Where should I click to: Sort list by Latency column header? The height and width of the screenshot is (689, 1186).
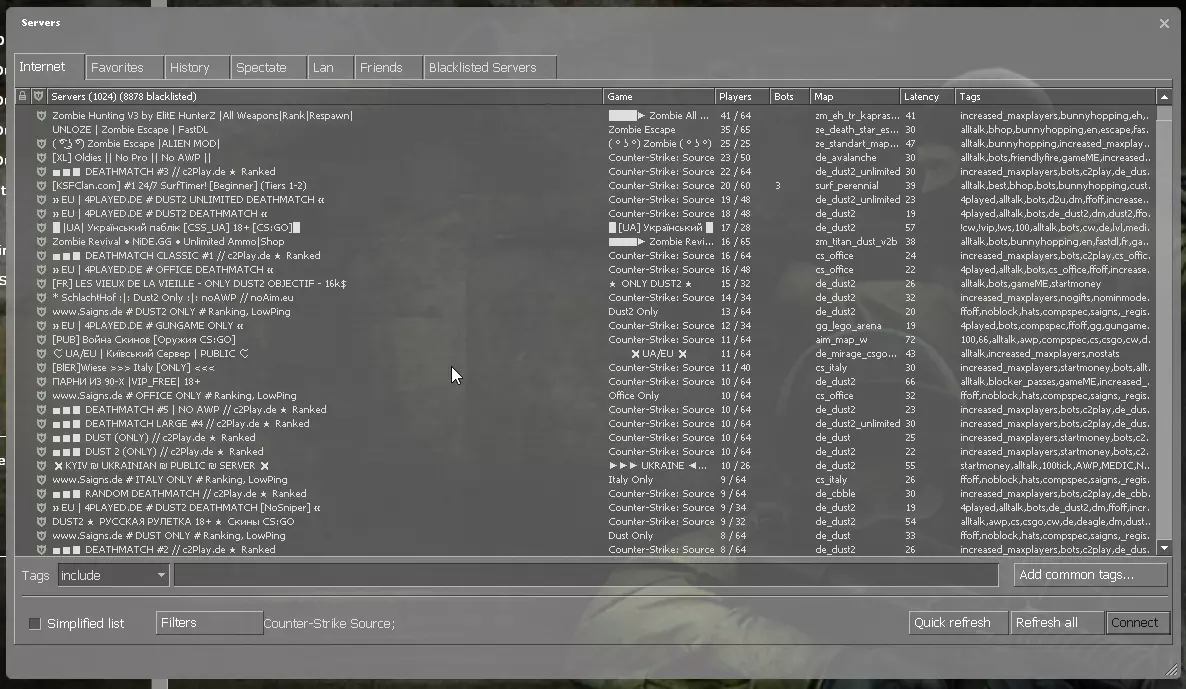[x=927, y=96]
